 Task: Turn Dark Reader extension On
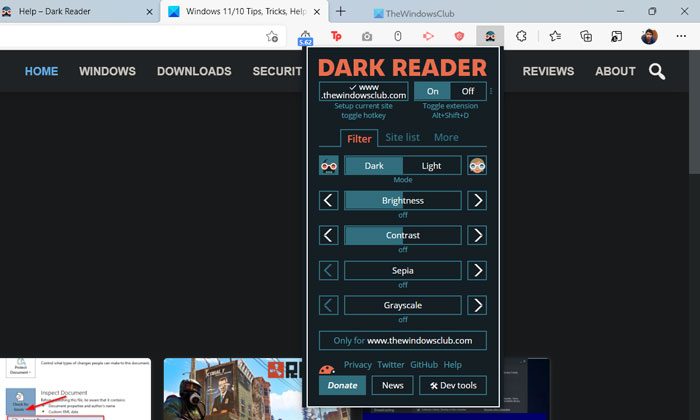(x=432, y=91)
